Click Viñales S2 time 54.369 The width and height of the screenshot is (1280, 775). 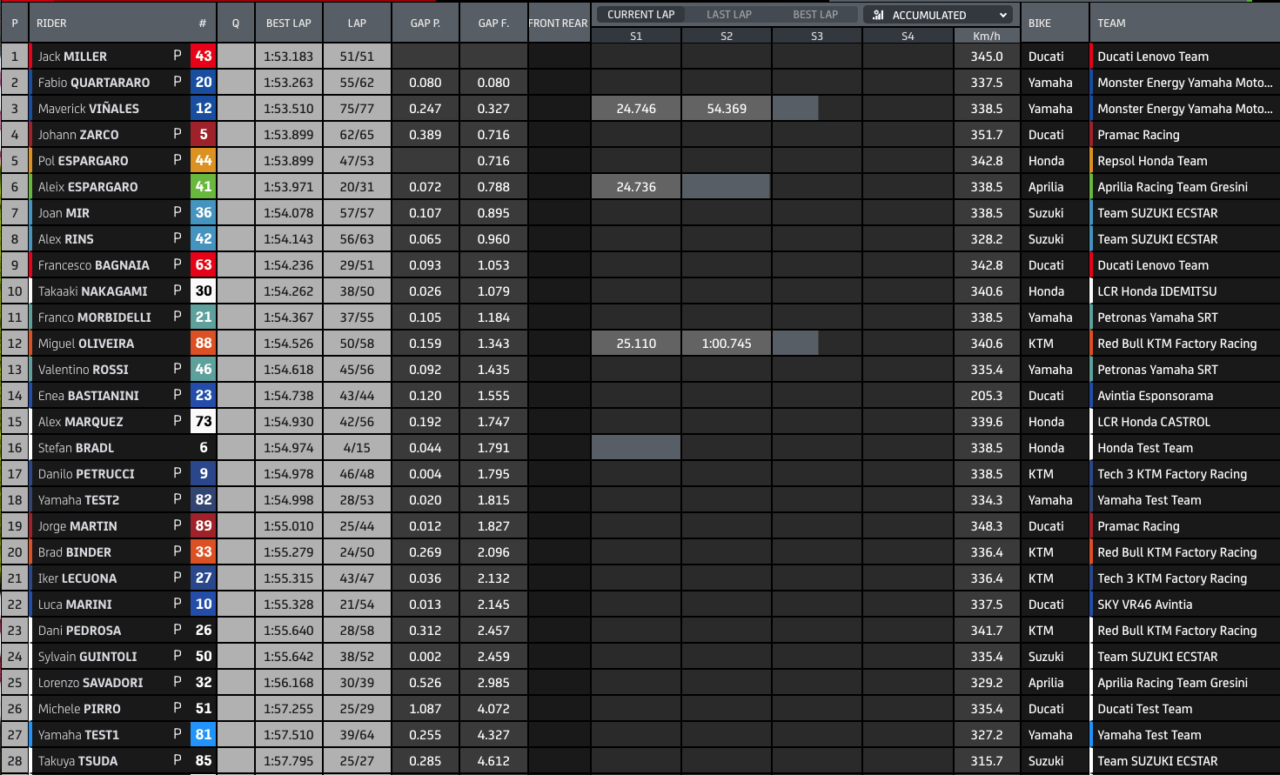pyautogui.click(x=726, y=109)
